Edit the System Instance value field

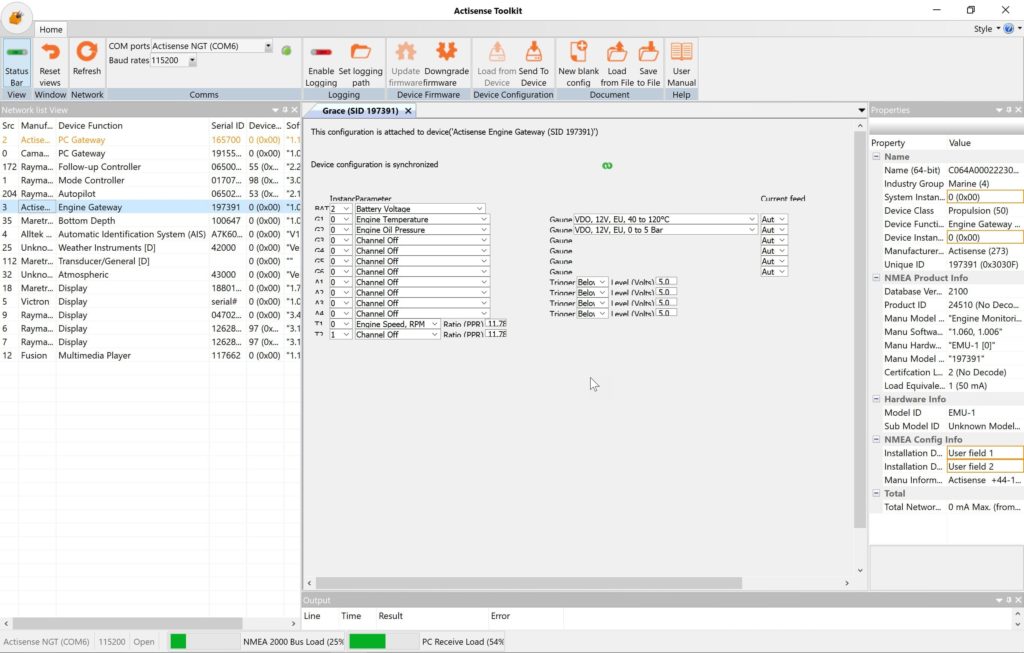(985, 197)
